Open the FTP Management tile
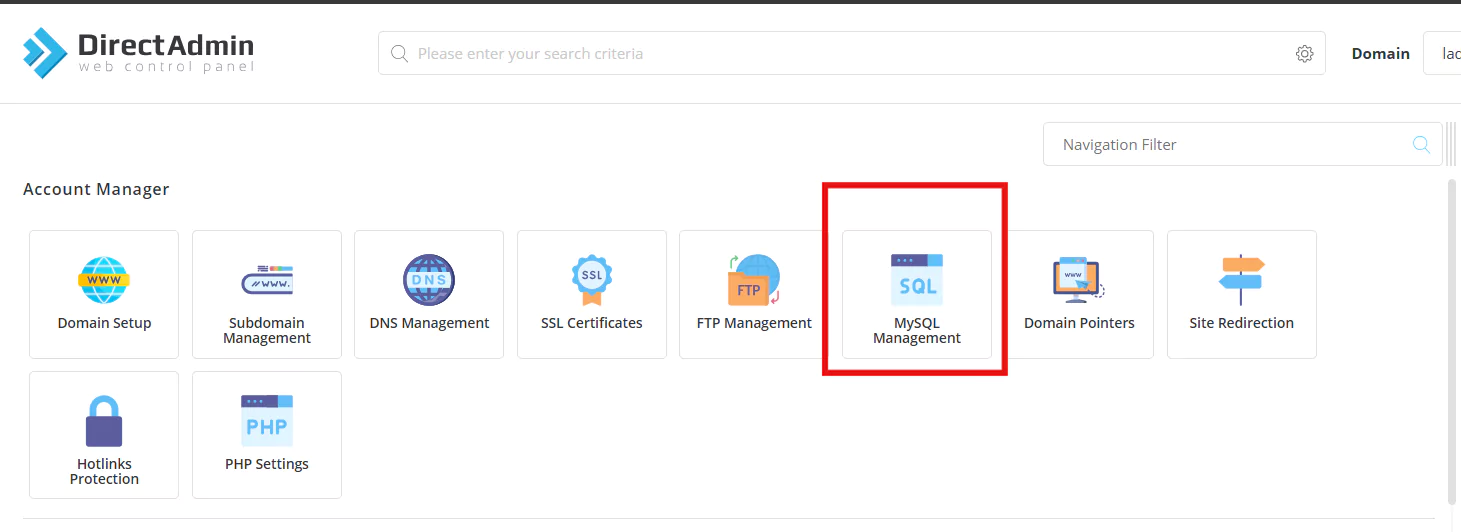The height and width of the screenshot is (532, 1461). [x=754, y=294]
